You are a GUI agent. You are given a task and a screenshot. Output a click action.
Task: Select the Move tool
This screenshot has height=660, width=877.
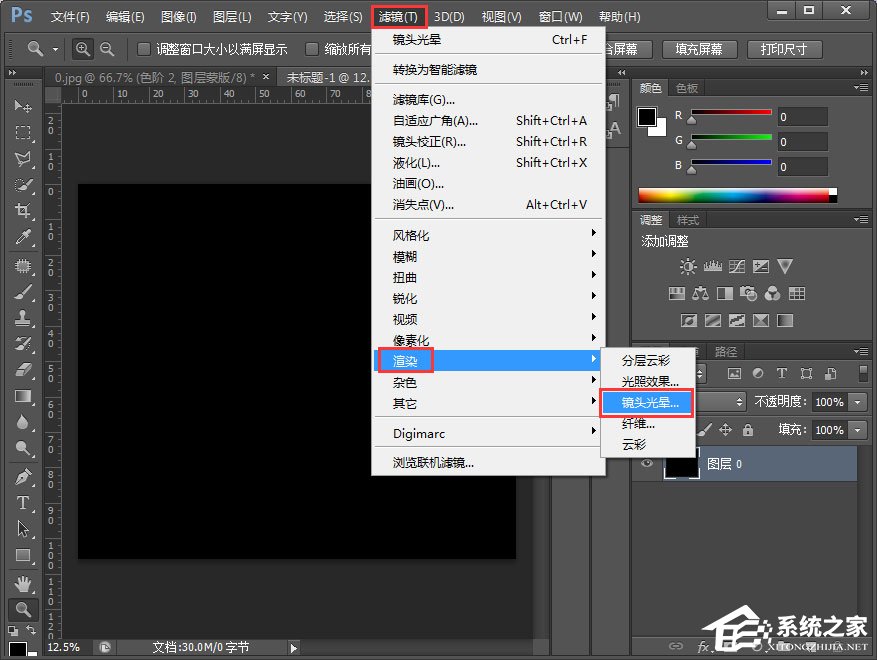click(23, 106)
